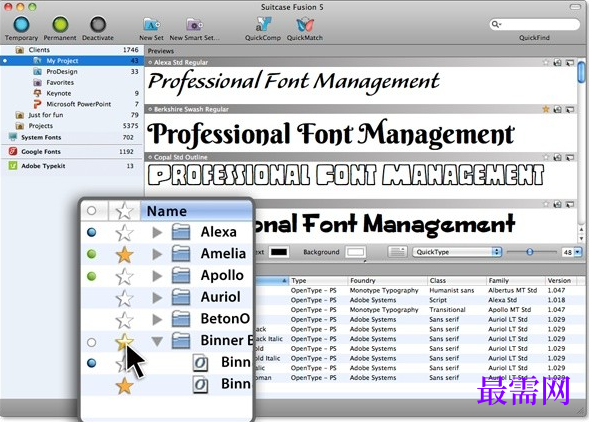Click into the QuickFind search field

[x=535, y=24]
